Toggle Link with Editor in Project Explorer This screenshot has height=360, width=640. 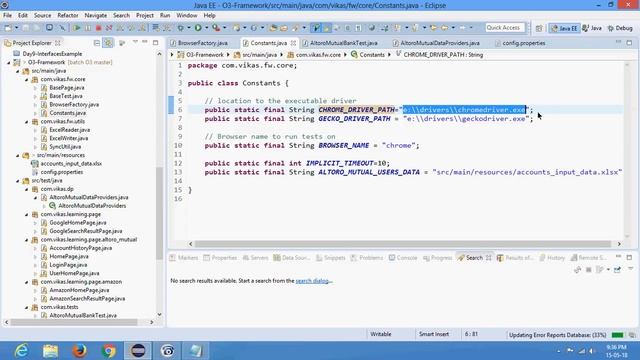pos(108,43)
